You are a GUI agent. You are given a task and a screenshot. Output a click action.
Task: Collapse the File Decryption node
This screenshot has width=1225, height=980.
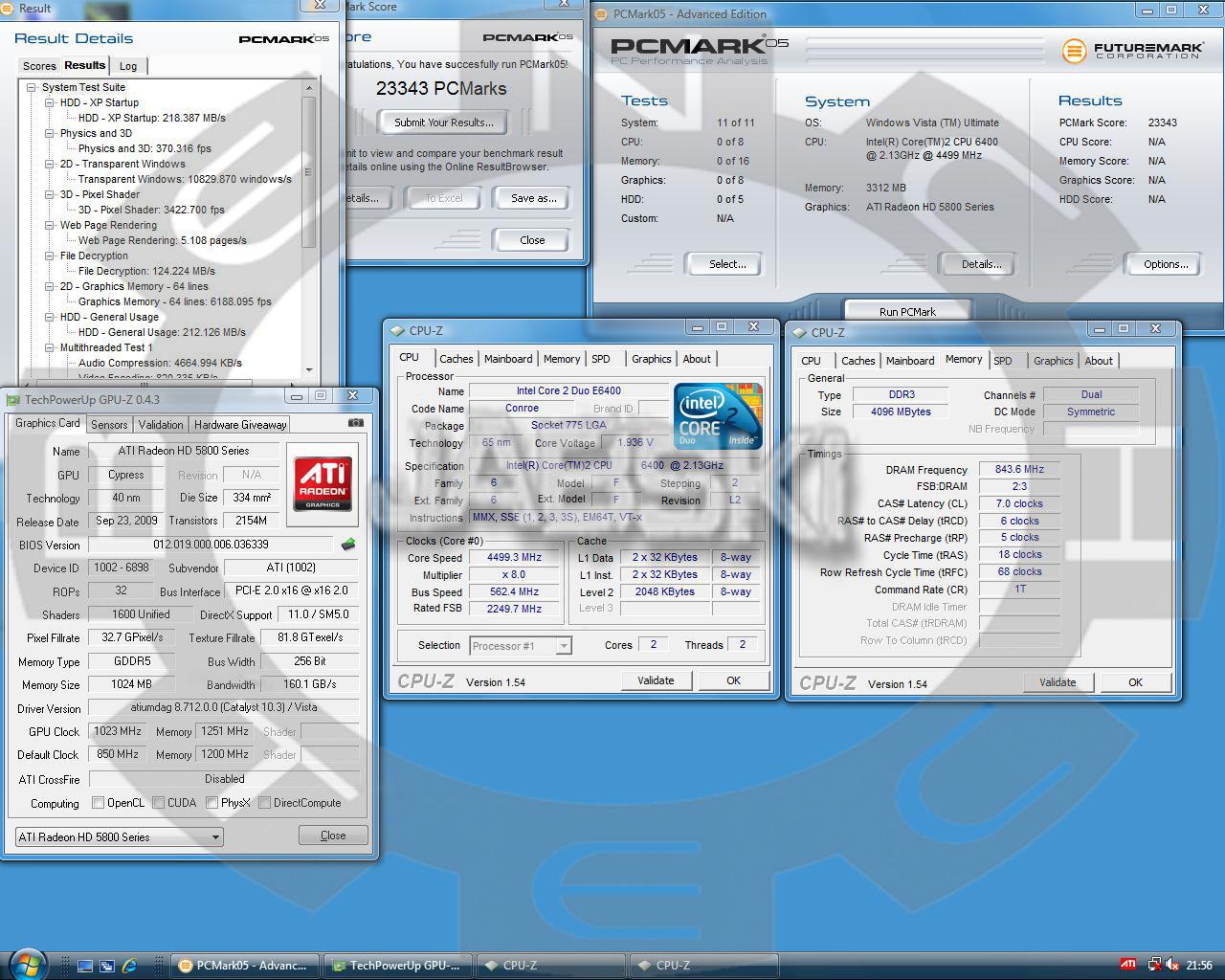pos(50,256)
